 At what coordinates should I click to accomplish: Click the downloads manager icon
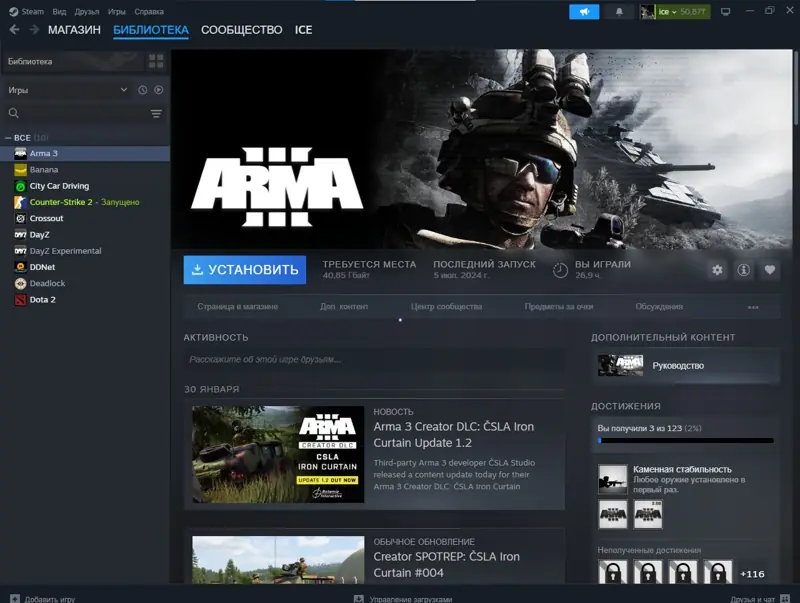359,598
